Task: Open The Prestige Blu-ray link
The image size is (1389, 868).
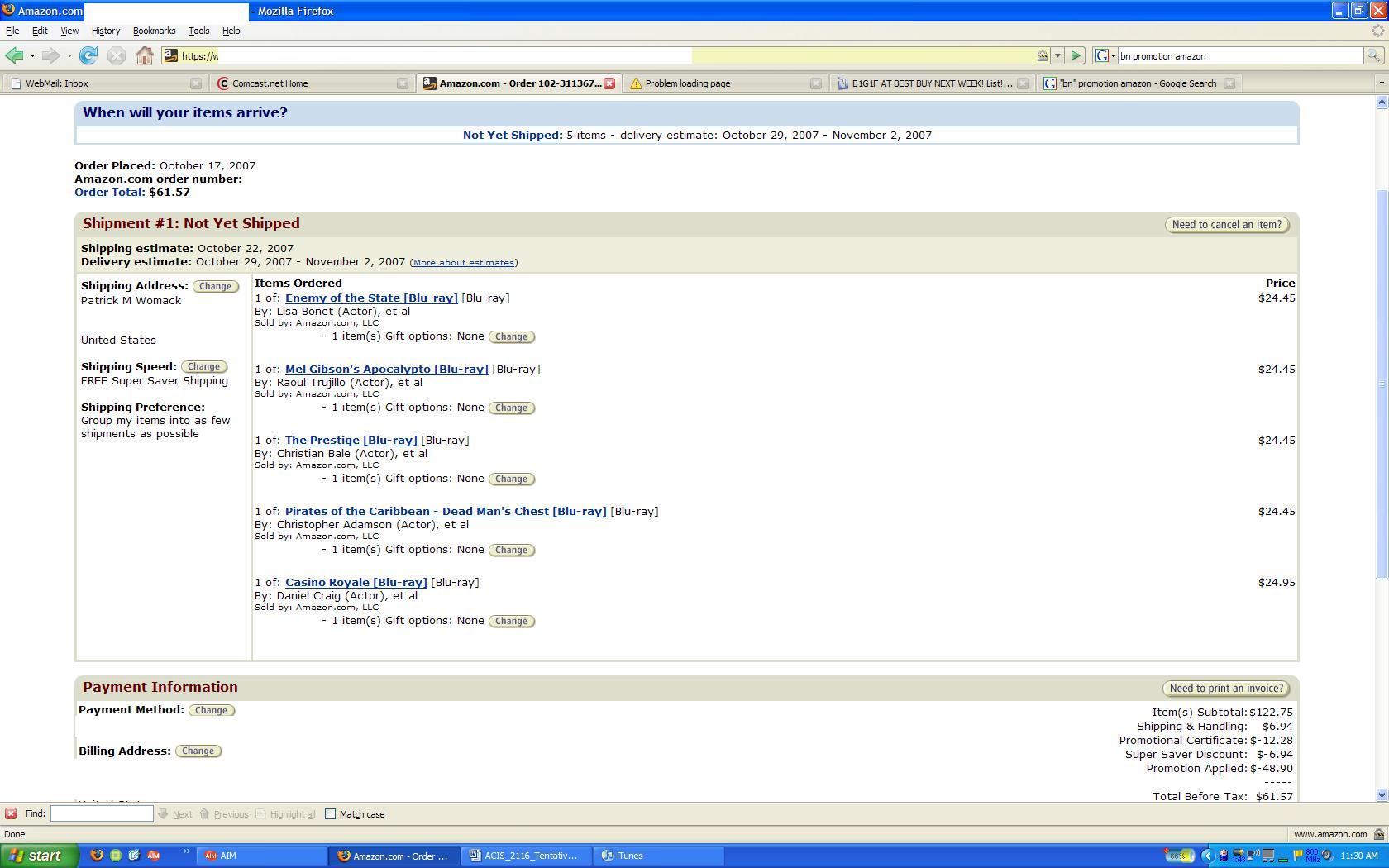Action: point(351,440)
